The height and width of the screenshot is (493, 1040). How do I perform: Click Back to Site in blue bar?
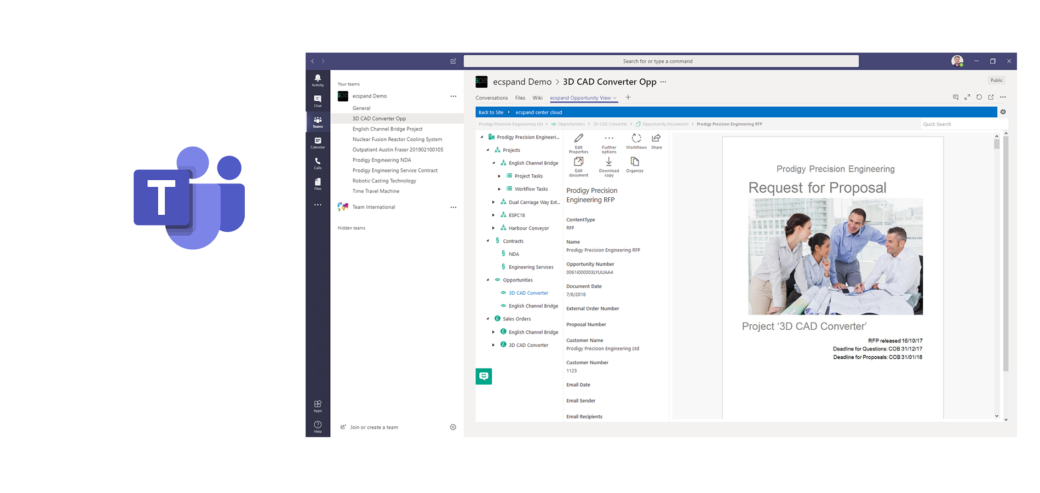click(491, 112)
